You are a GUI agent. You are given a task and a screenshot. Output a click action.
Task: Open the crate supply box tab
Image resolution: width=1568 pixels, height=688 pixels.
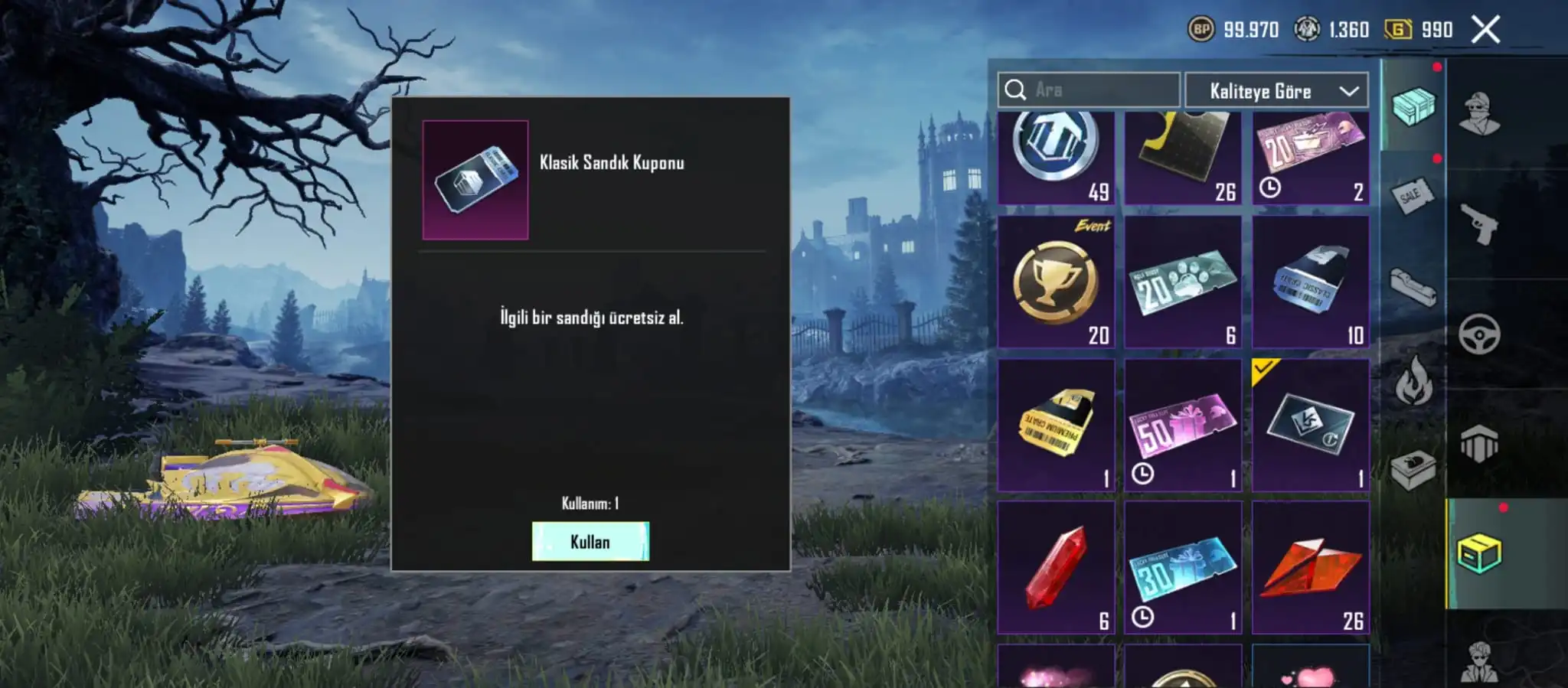1413,106
